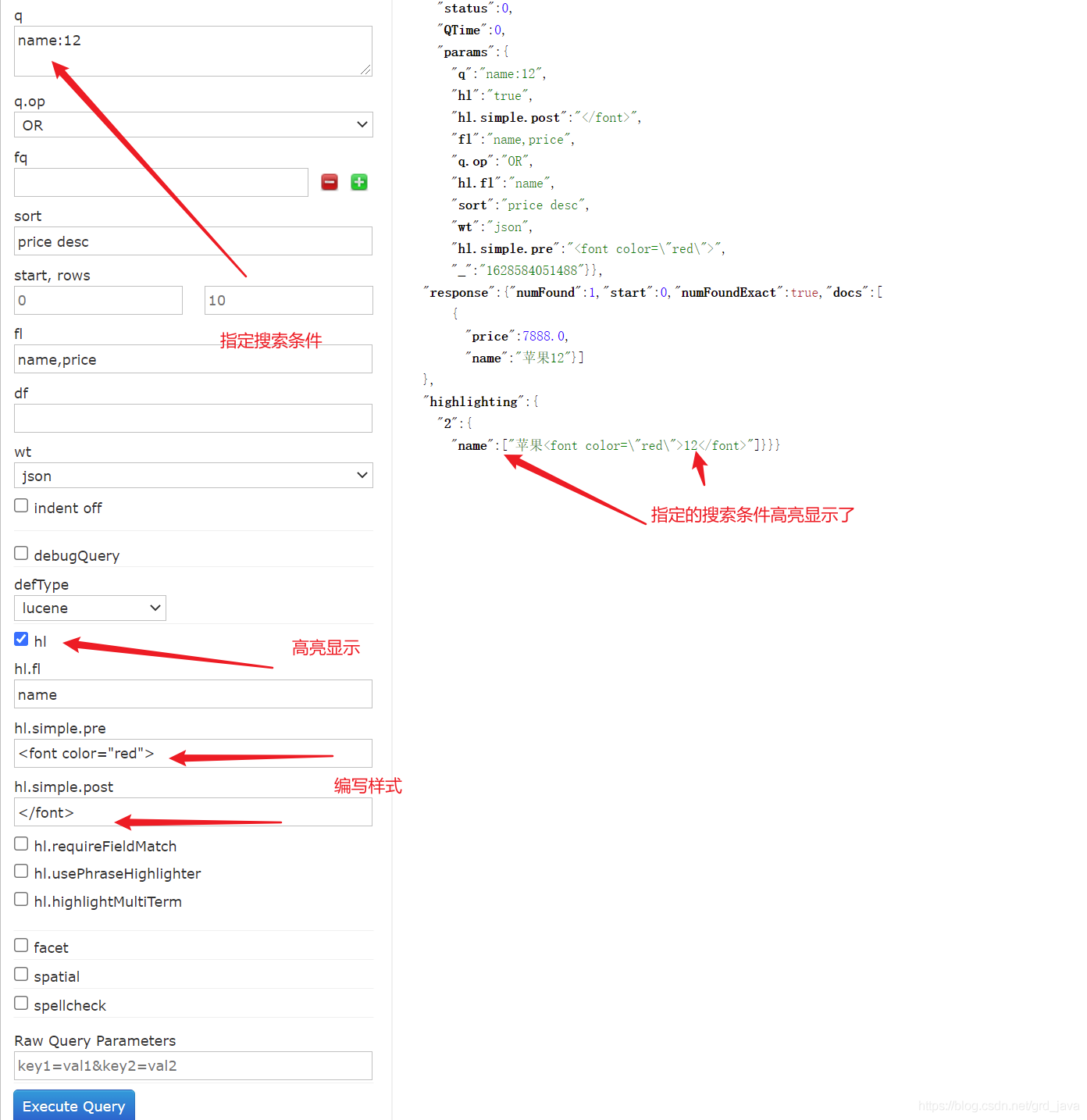Toggle the indent off checkbox
This screenshot has height=1120, width=1087.
click(x=21, y=506)
